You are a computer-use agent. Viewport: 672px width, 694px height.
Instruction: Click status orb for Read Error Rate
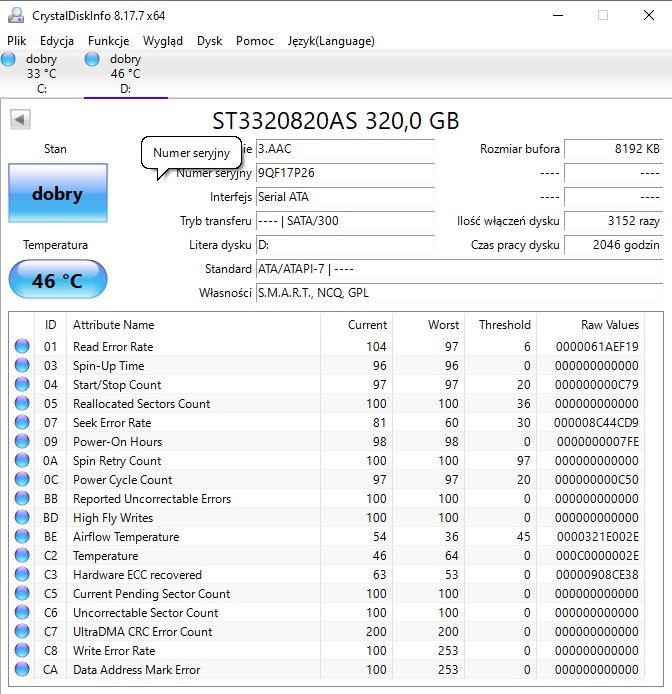point(22,346)
